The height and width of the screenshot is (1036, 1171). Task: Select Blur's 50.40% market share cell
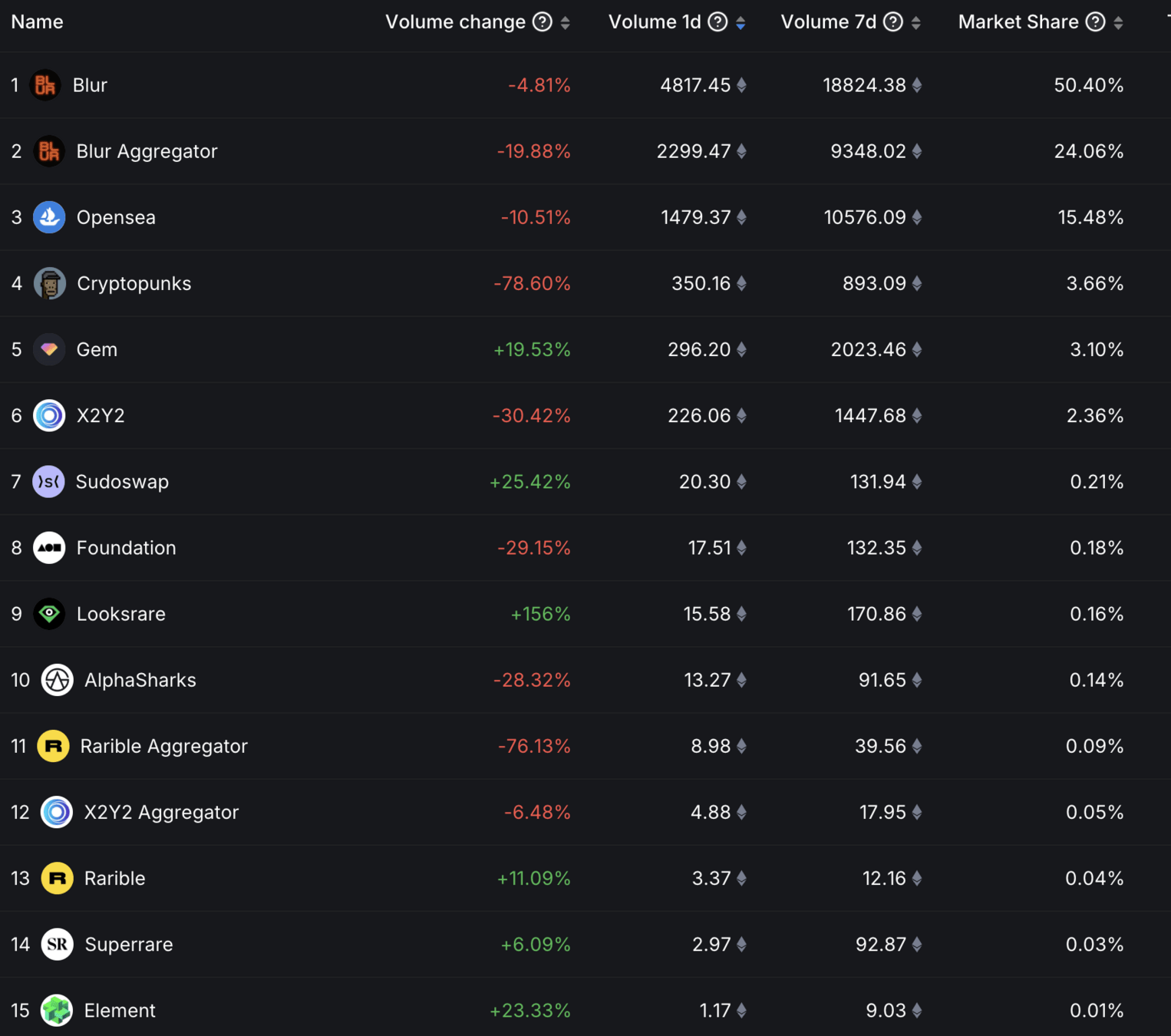tap(1088, 85)
